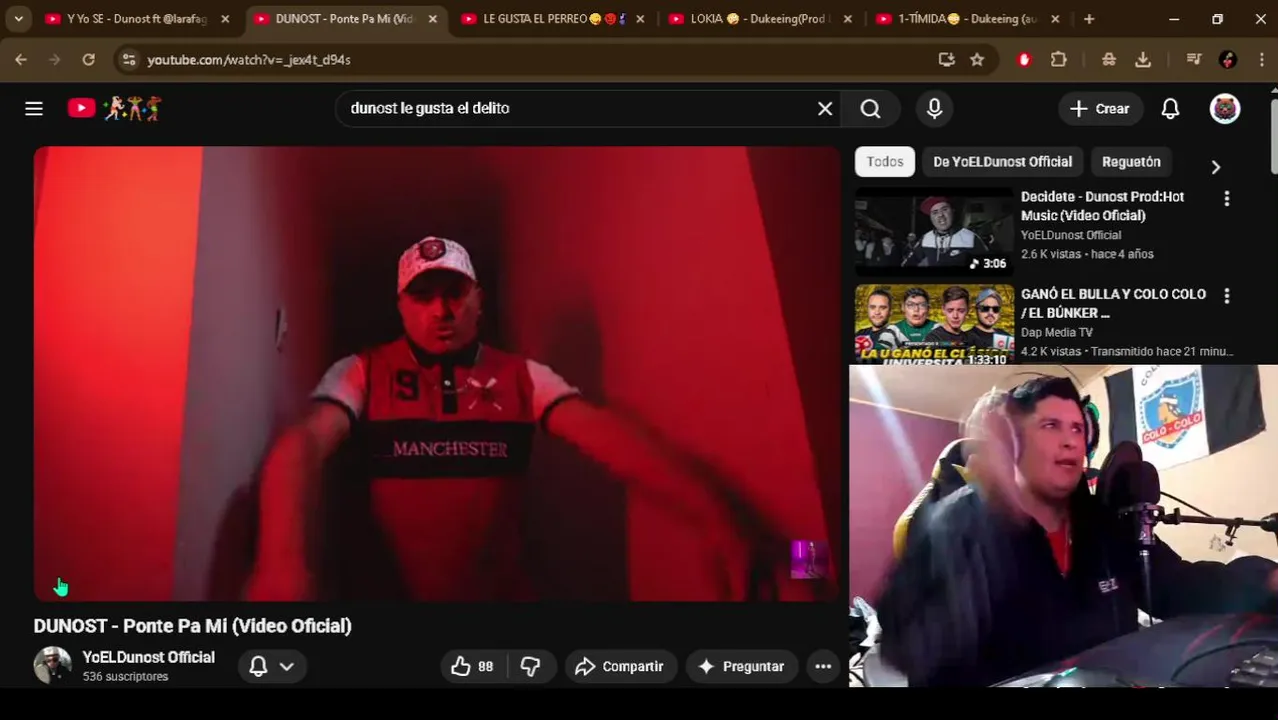The height and width of the screenshot is (720, 1278).
Task: Open more actions three-dot button
Action: coord(823,666)
